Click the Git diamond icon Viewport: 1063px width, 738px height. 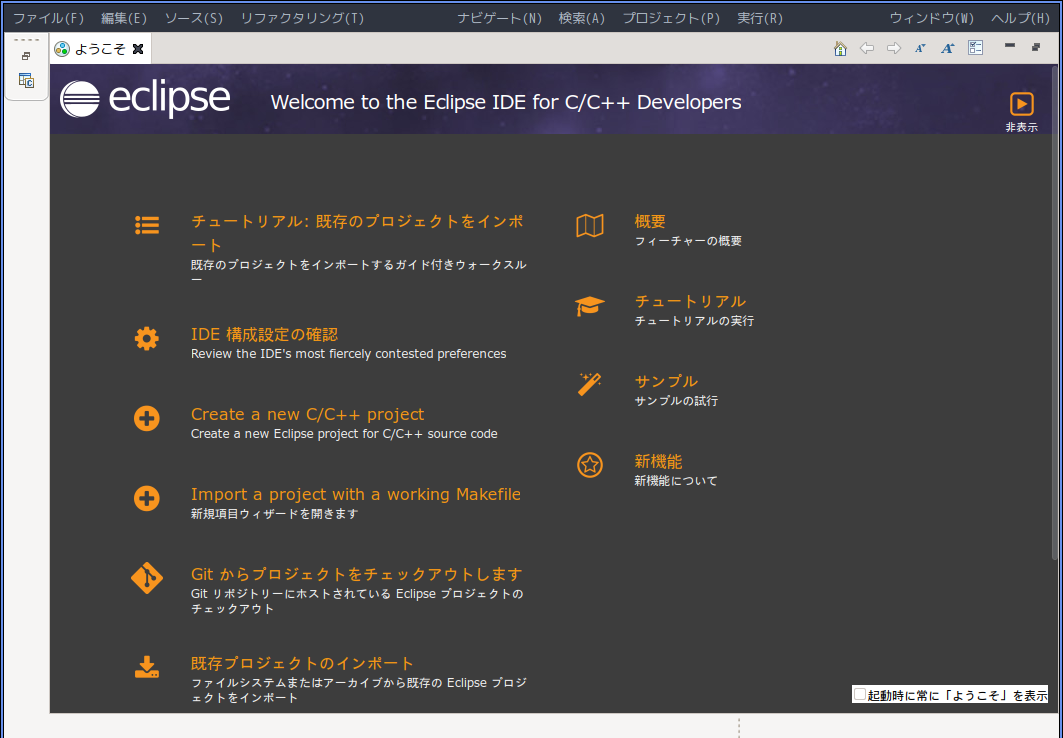(147, 578)
